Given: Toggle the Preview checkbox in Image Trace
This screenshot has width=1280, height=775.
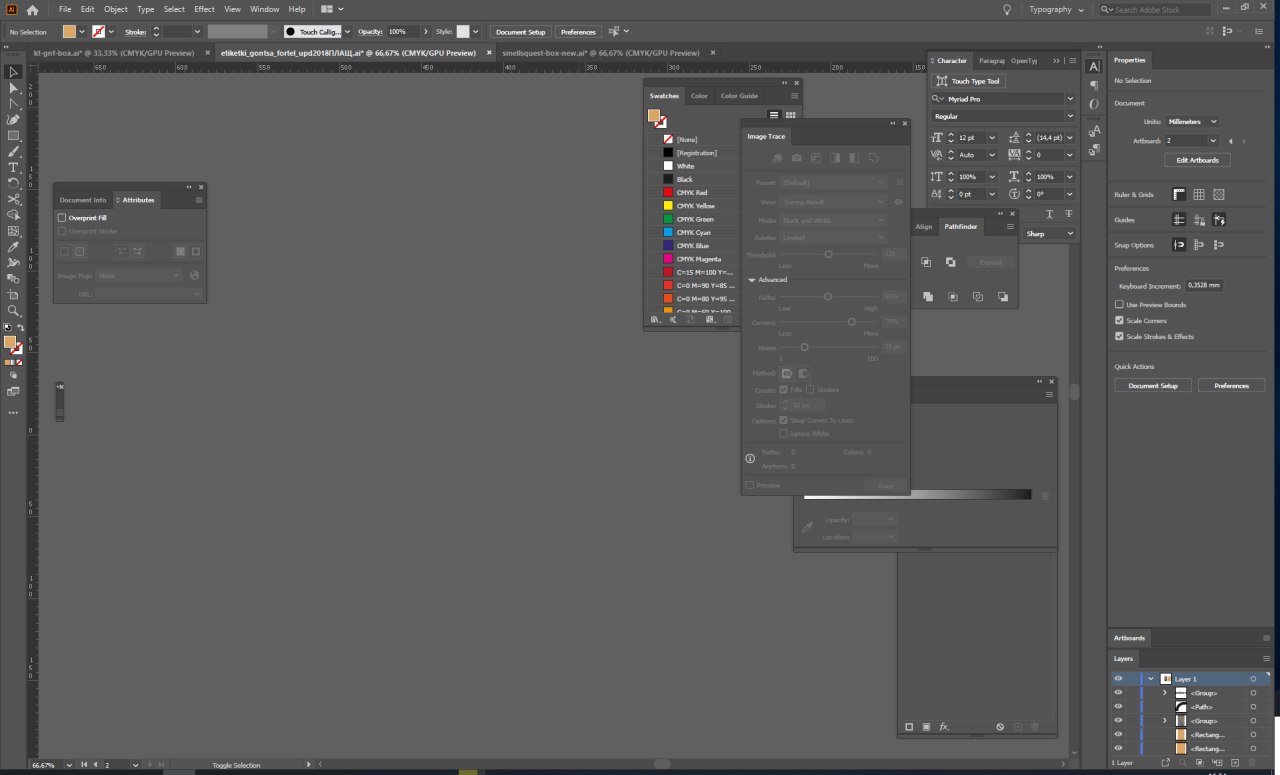Looking at the screenshot, I should pyautogui.click(x=750, y=485).
